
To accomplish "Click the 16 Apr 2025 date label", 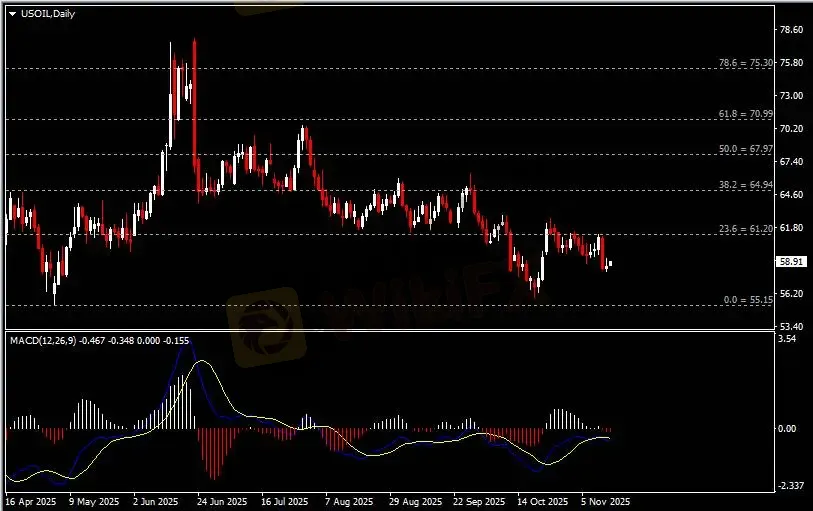I will click(31, 502).
